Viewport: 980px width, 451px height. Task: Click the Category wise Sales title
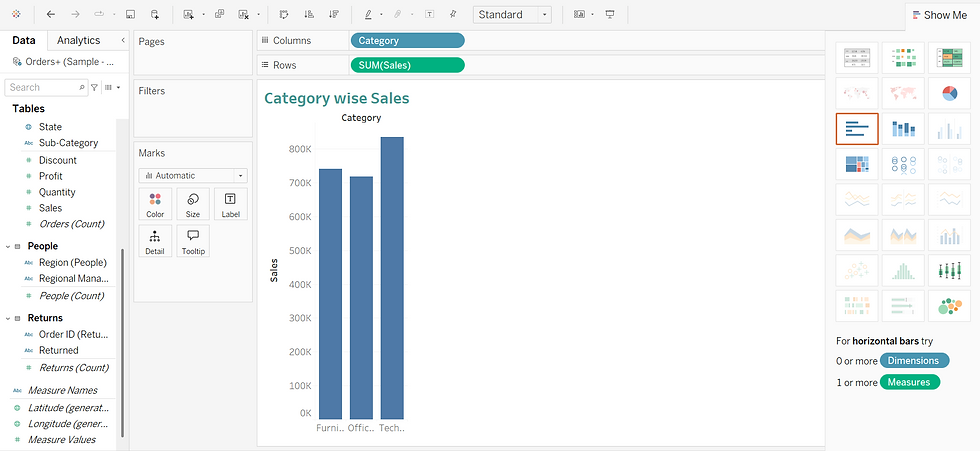click(x=336, y=98)
